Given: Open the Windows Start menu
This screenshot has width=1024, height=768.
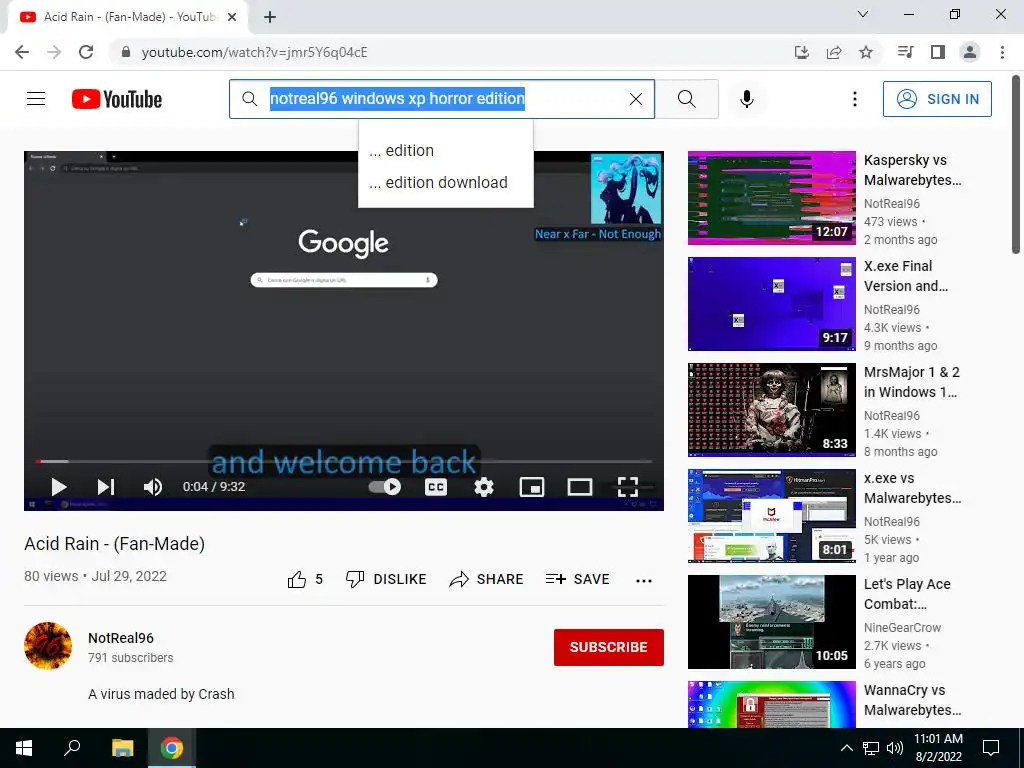Looking at the screenshot, I should (24, 748).
